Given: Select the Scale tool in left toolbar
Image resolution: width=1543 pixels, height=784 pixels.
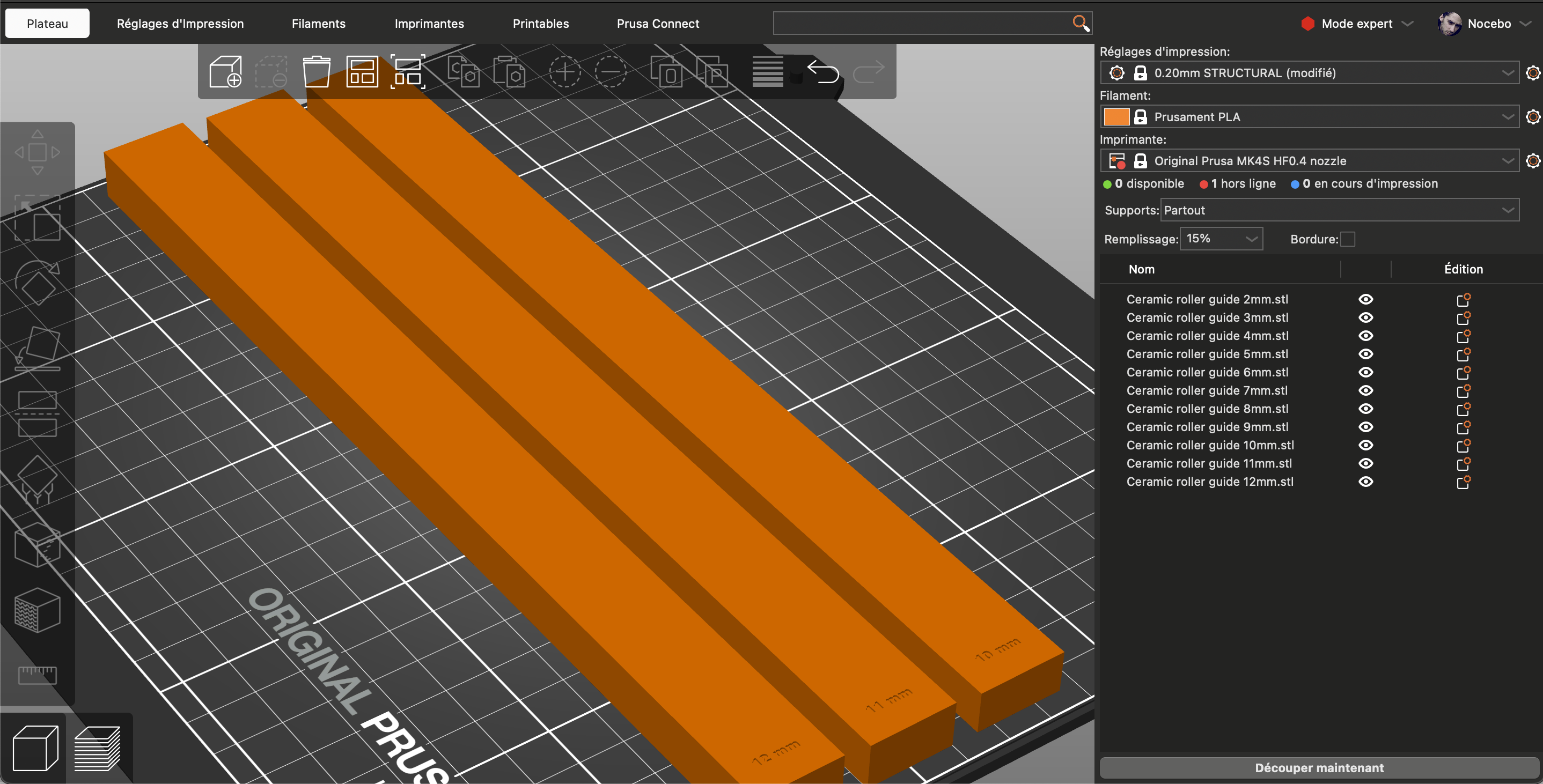Looking at the screenshot, I should pos(37,218).
